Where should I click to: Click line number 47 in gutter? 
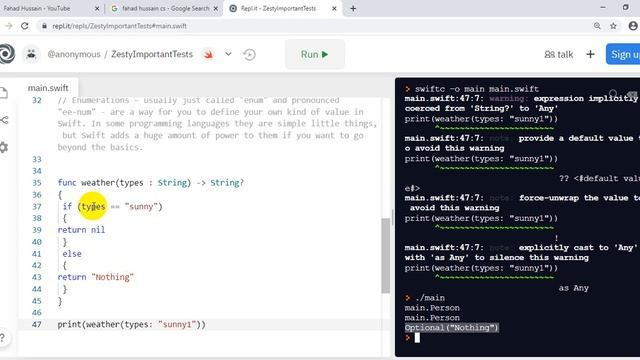pos(37,324)
